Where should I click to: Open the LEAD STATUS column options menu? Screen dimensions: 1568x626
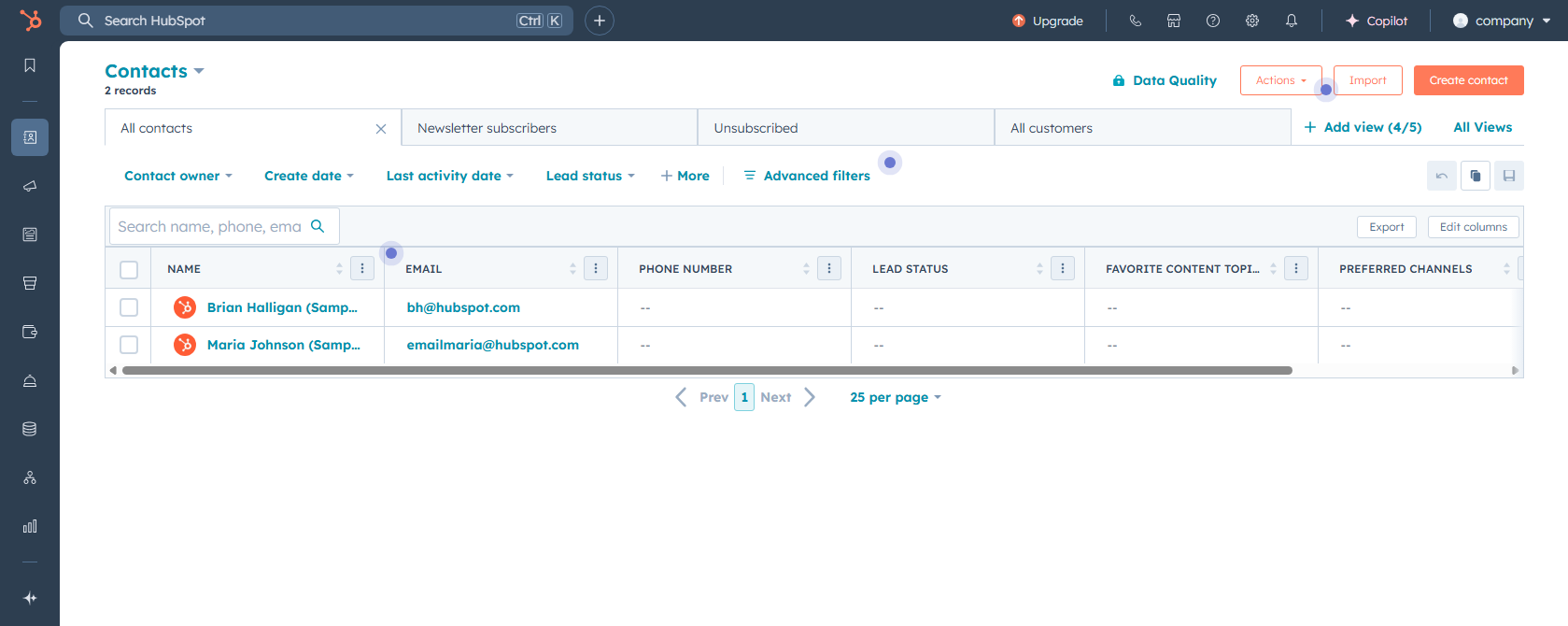point(1063,269)
